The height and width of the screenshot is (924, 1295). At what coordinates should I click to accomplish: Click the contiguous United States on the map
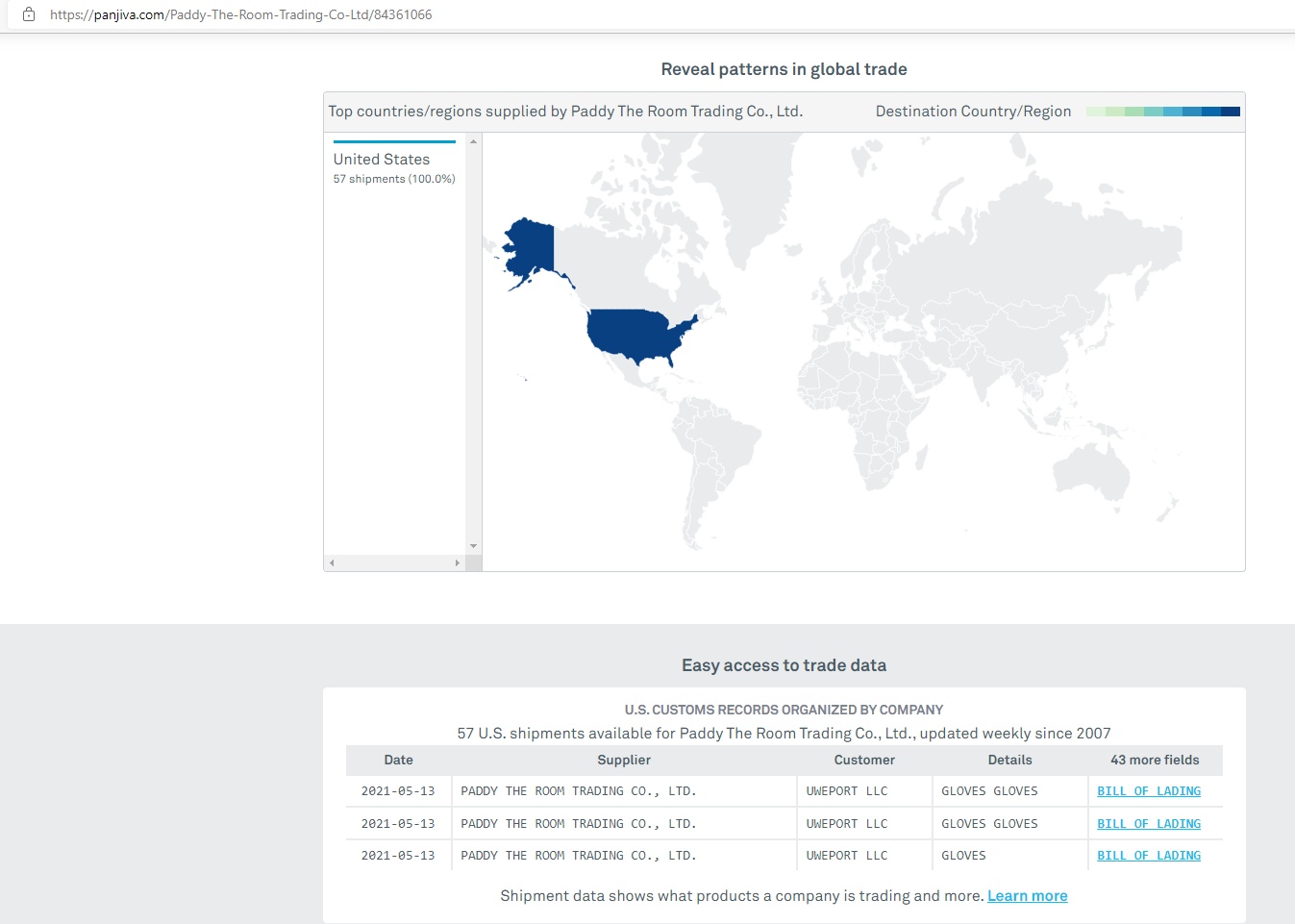[633, 333]
